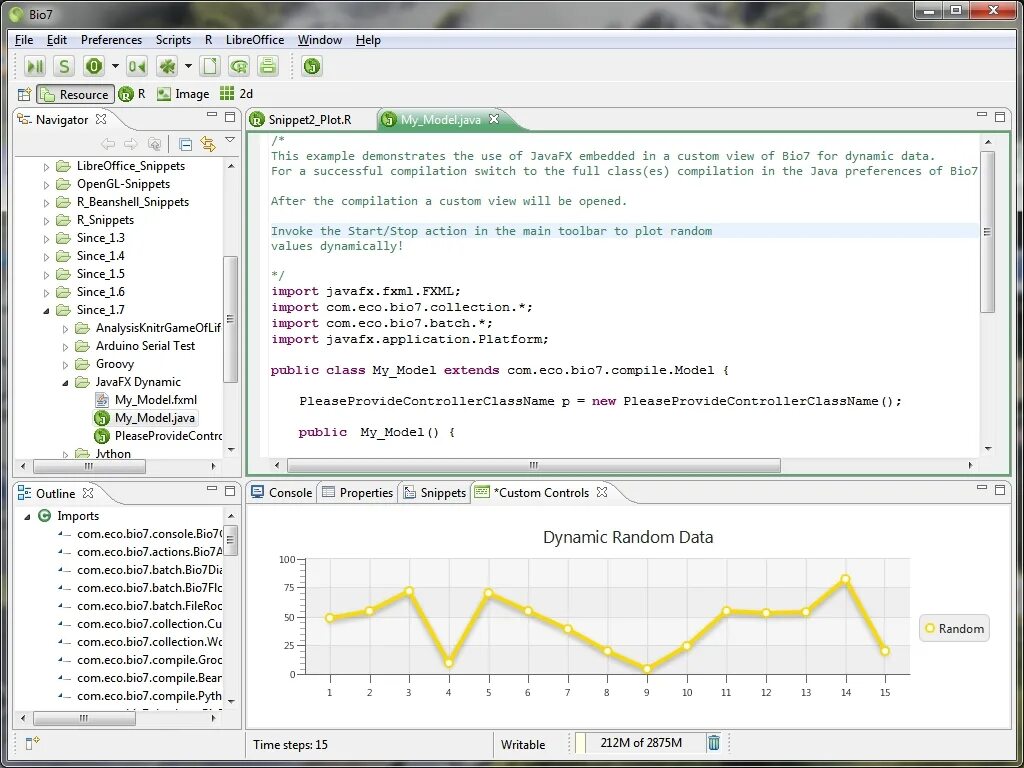Click the green O reset counter button
1024x768 pixels.
click(x=94, y=66)
